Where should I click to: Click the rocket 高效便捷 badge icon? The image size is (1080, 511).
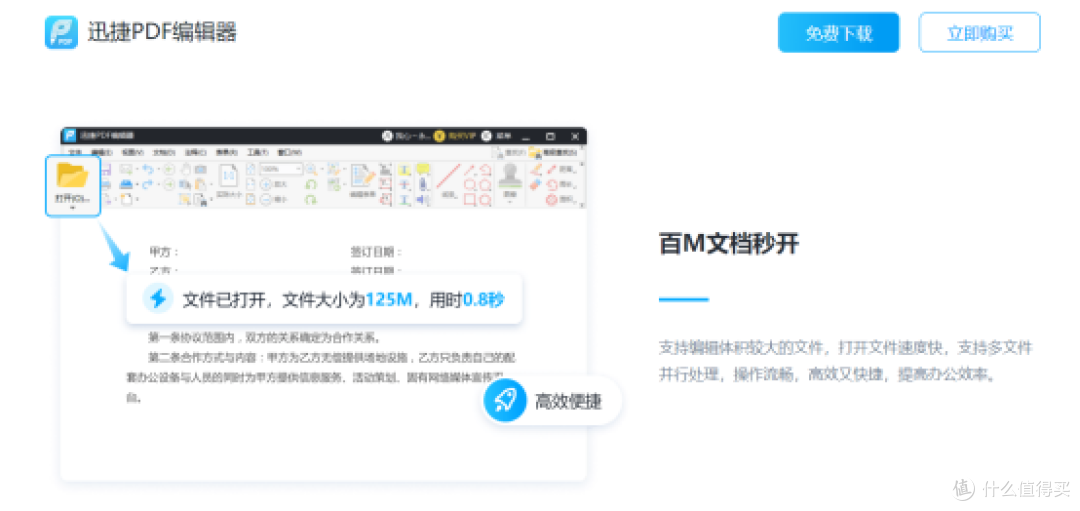point(505,399)
